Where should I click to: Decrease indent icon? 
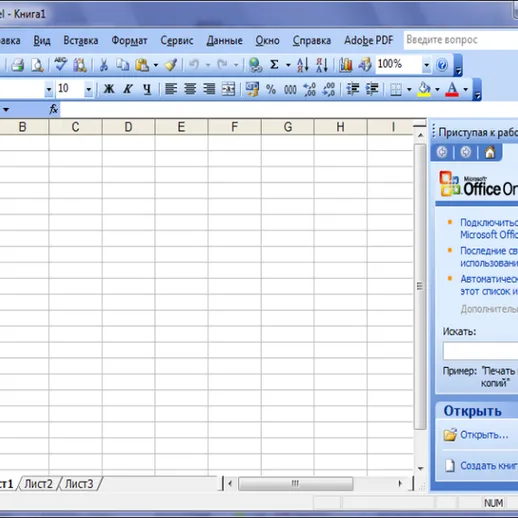[x=353, y=89]
